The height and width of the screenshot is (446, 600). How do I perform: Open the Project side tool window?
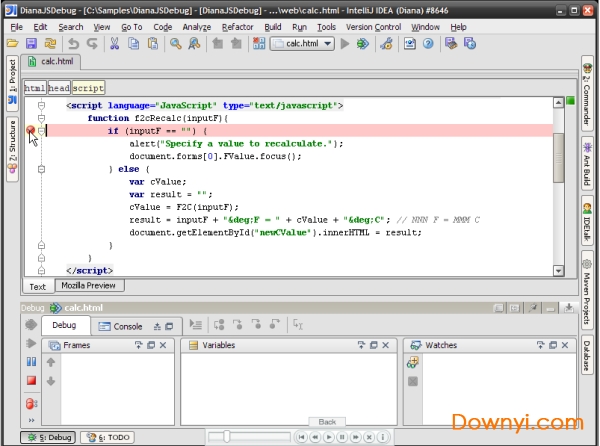12,82
